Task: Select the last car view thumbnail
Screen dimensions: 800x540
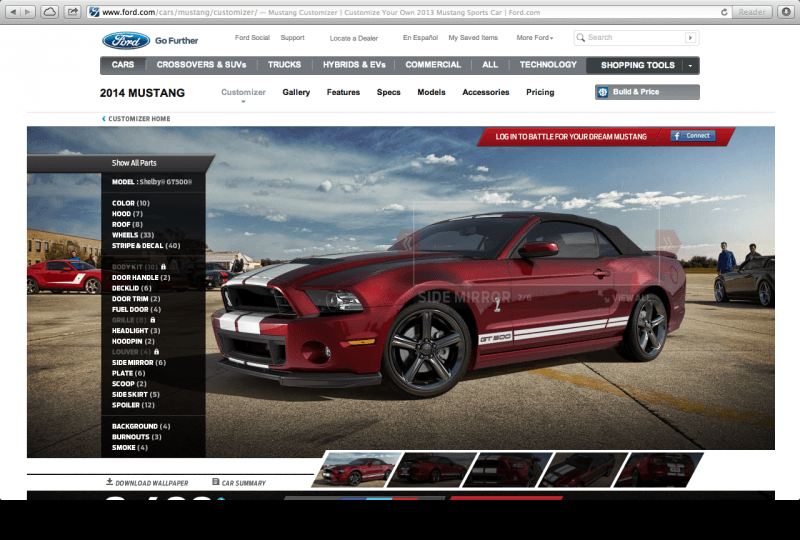Action: pos(659,469)
